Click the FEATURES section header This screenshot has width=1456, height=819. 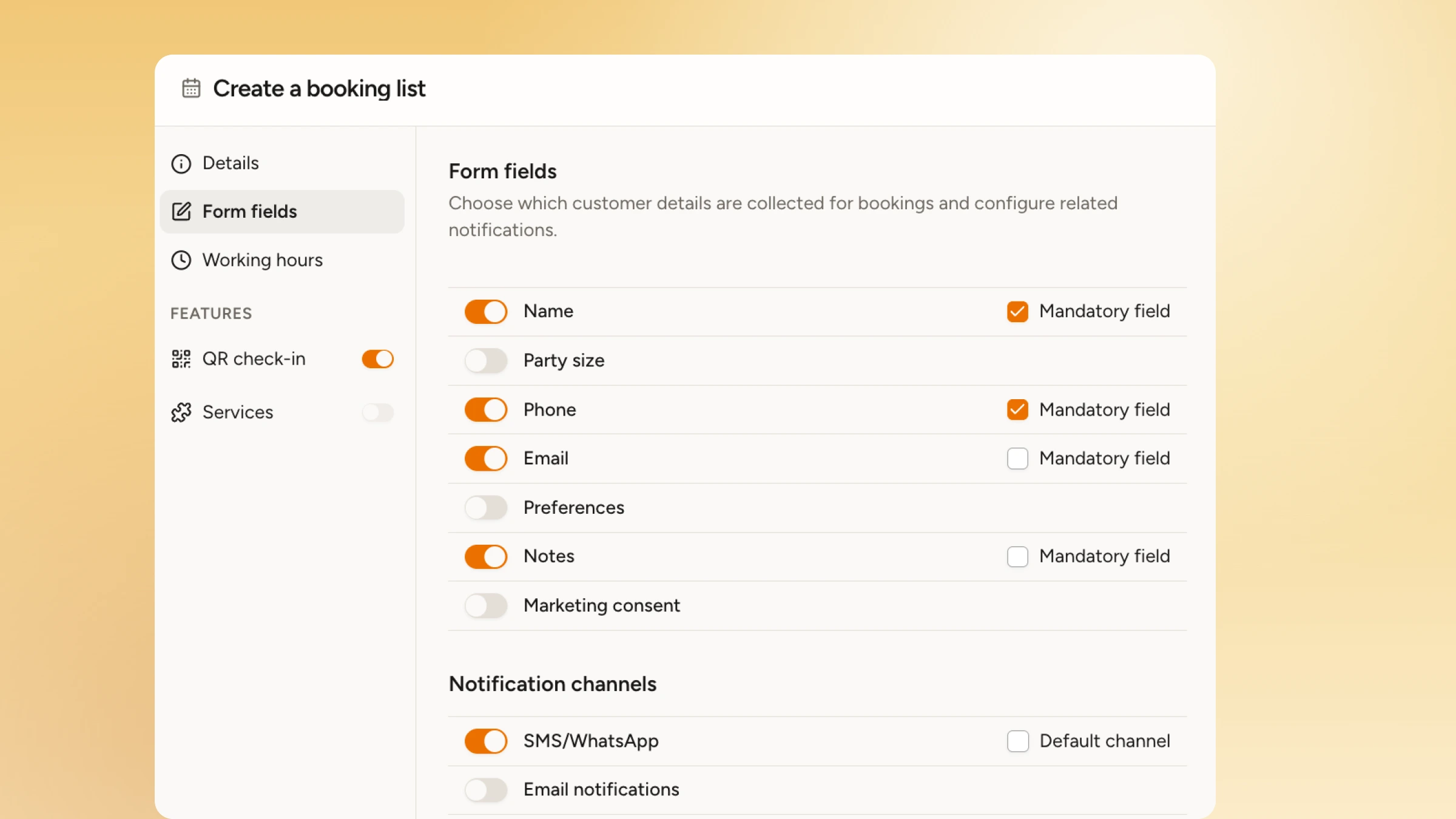211,313
